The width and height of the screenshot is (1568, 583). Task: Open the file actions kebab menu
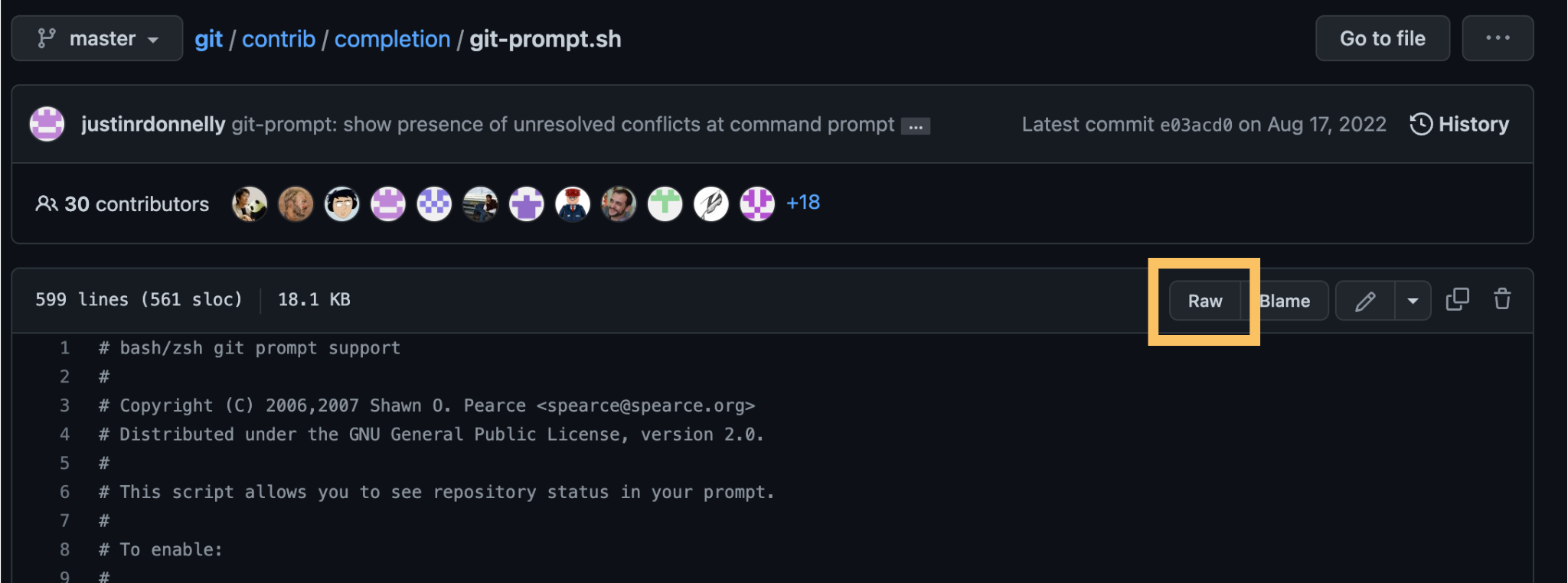[x=1498, y=37]
